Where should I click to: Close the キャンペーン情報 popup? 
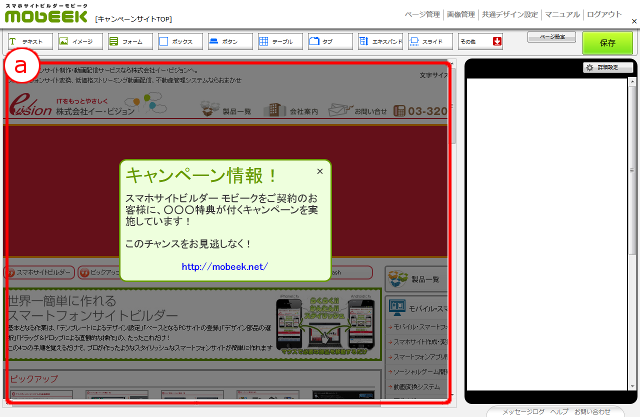320,171
